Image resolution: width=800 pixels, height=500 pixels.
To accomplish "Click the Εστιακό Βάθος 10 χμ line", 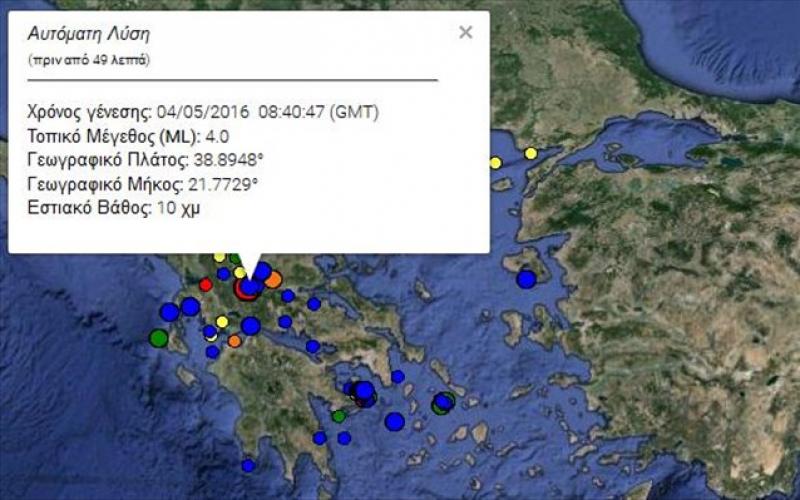I will click(114, 208).
